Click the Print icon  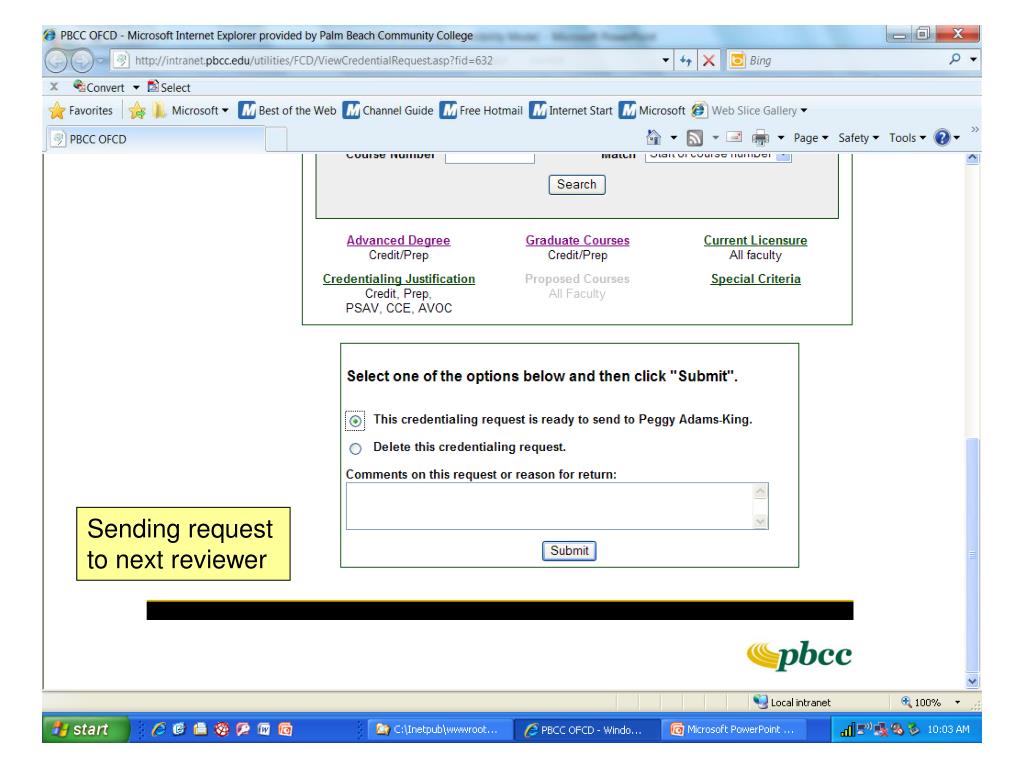click(x=760, y=137)
